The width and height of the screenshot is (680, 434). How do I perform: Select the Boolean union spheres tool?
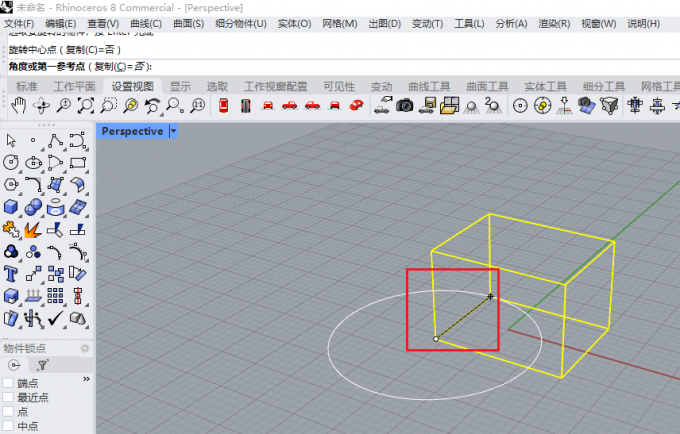pyautogui.click(x=33, y=207)
